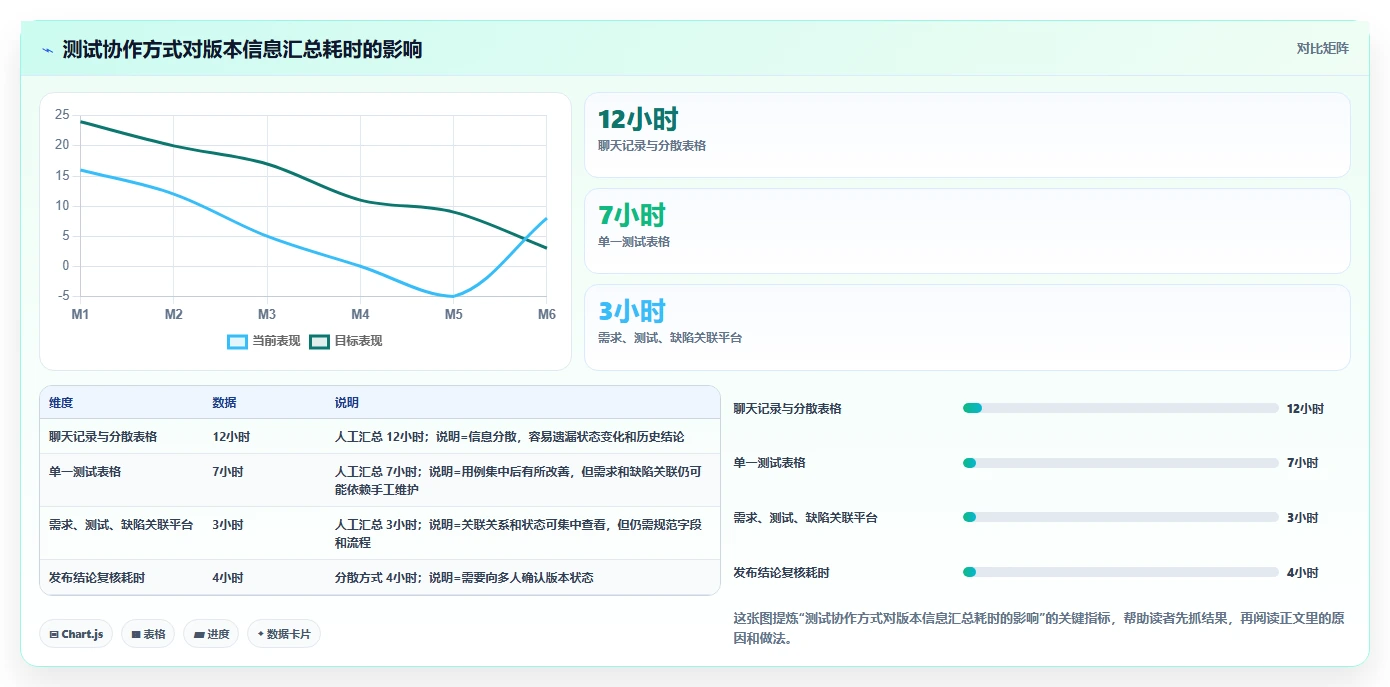Click description starting 人工汇总 12小时
This screenshot has height=687, width=1390.
click(x=510, y=437)
